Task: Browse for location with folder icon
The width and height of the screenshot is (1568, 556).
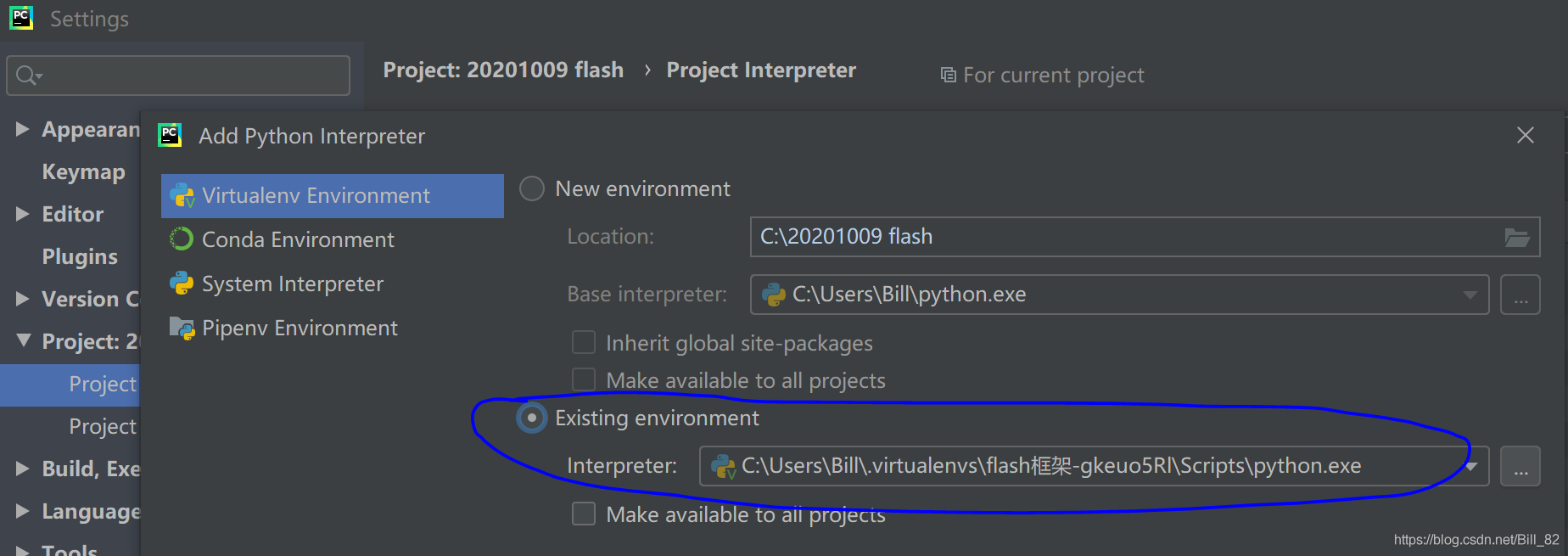Action: pos(1517,237)
